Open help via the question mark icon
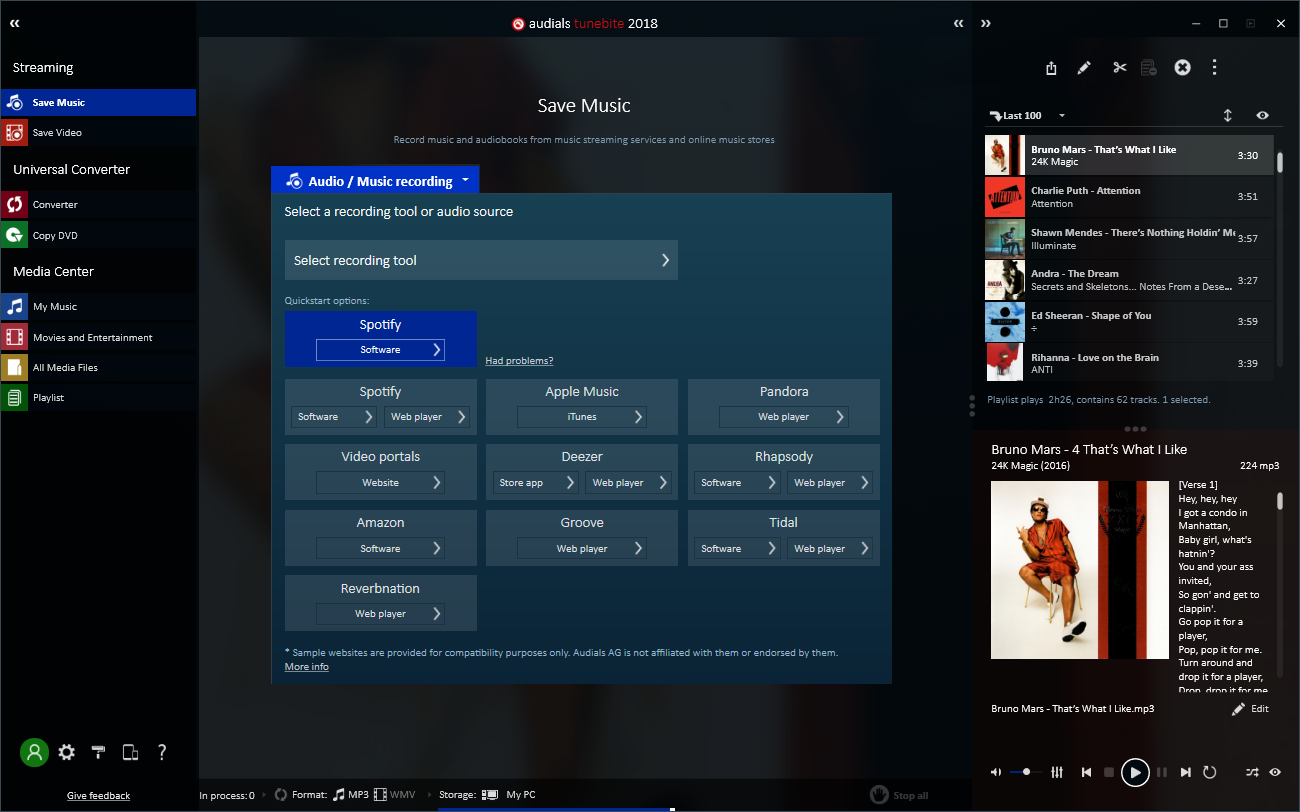Screen dimensions: 1300x812 [x=162, y=752]
